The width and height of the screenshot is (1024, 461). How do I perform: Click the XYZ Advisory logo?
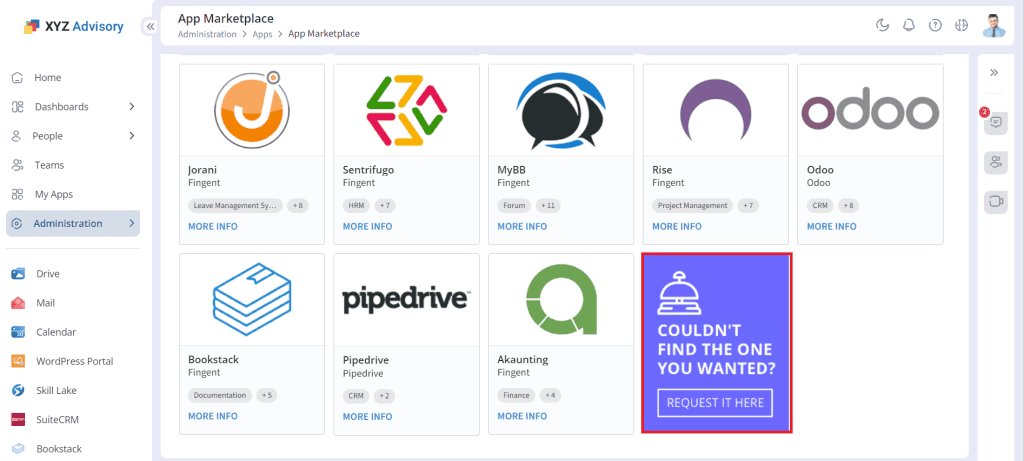tap(73, 27)
